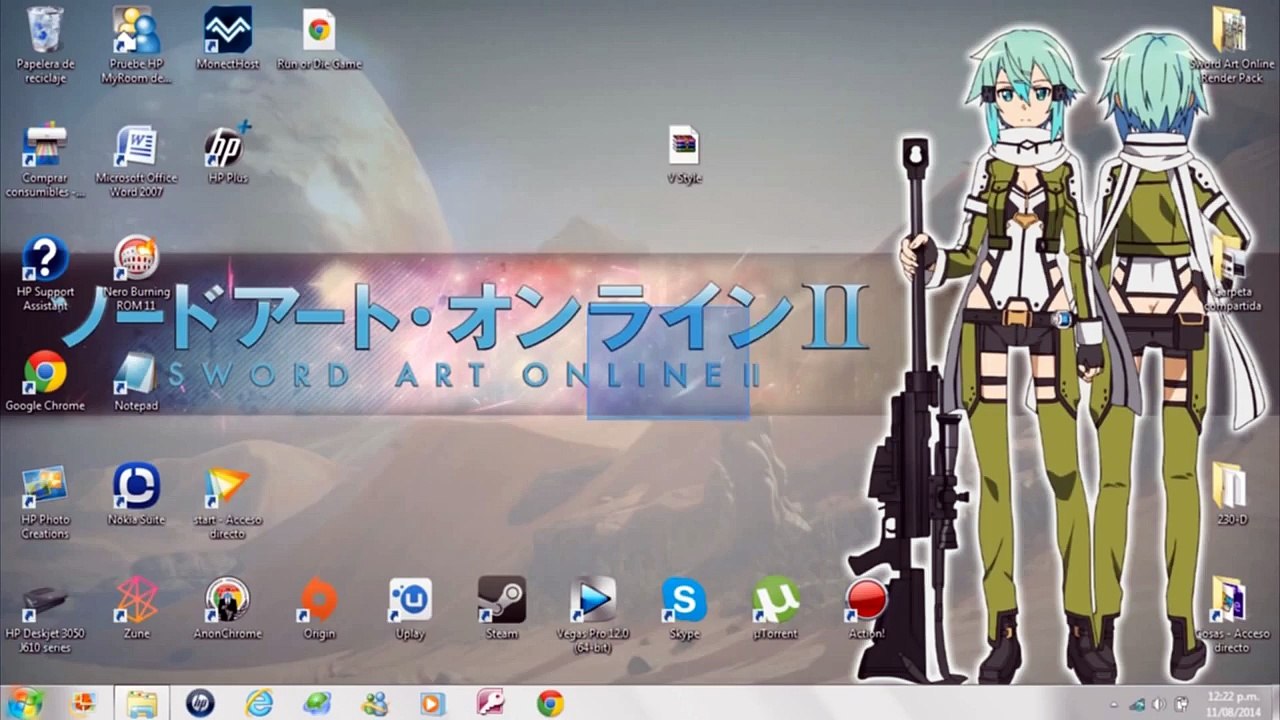Launch the HP app from the taskbar
The image size is (1280, 720).
tap(200, 703)
